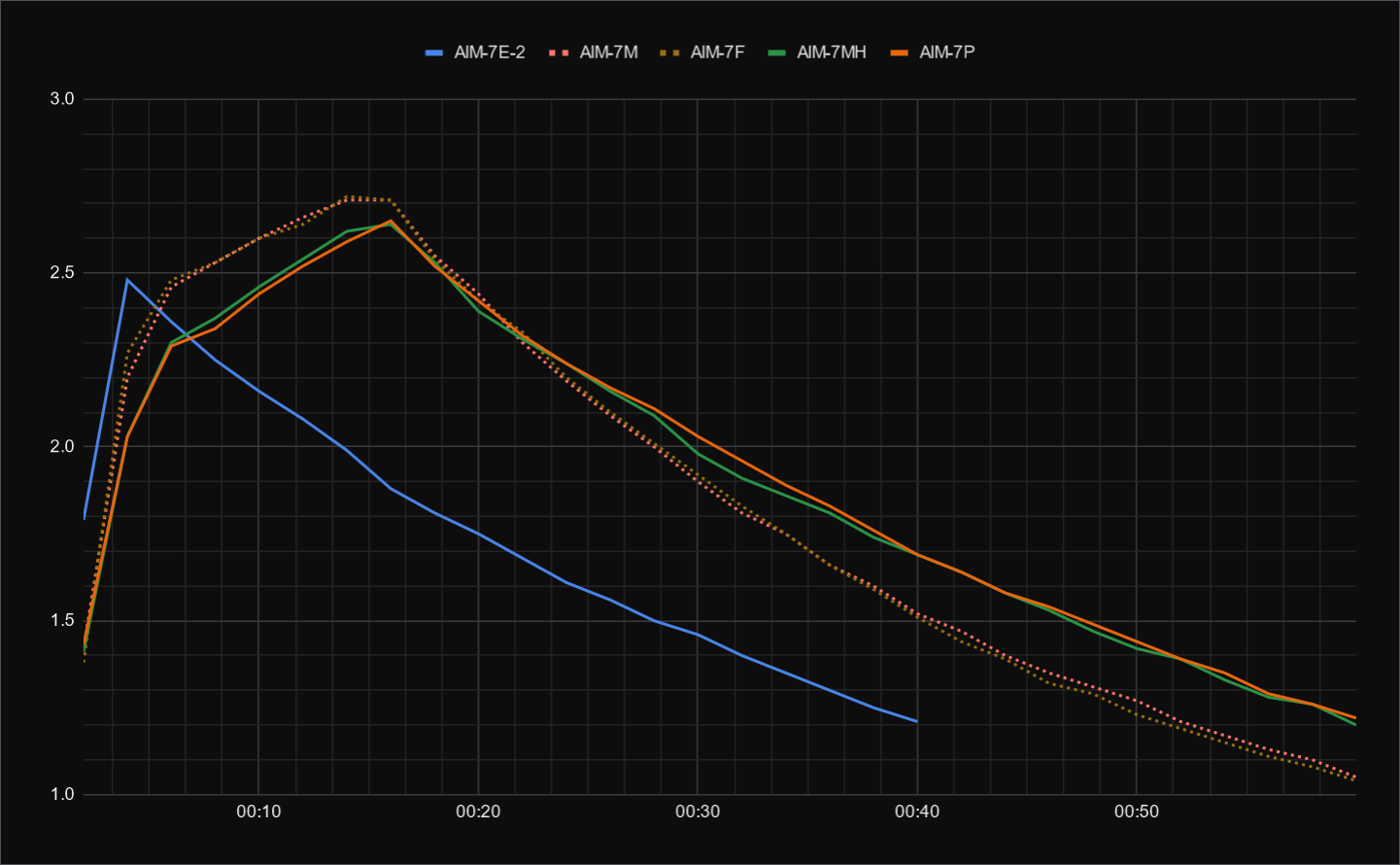Click the 00:40 x-axis time label
1400x865 pixels.
click(917, 812)
